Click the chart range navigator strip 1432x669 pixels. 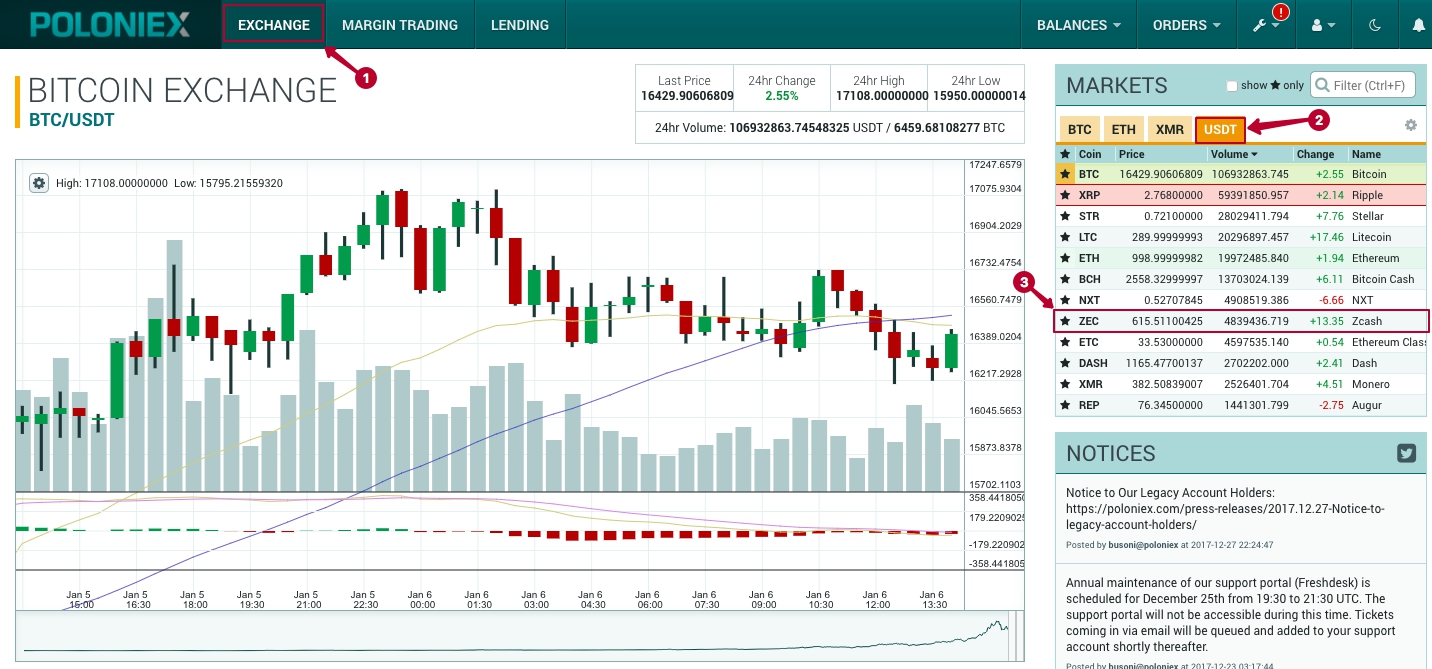[520, 638]
